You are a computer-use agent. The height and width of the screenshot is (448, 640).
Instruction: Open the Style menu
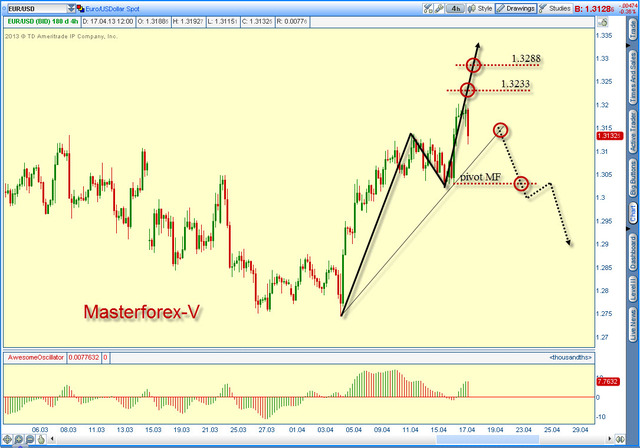[480, 8]
